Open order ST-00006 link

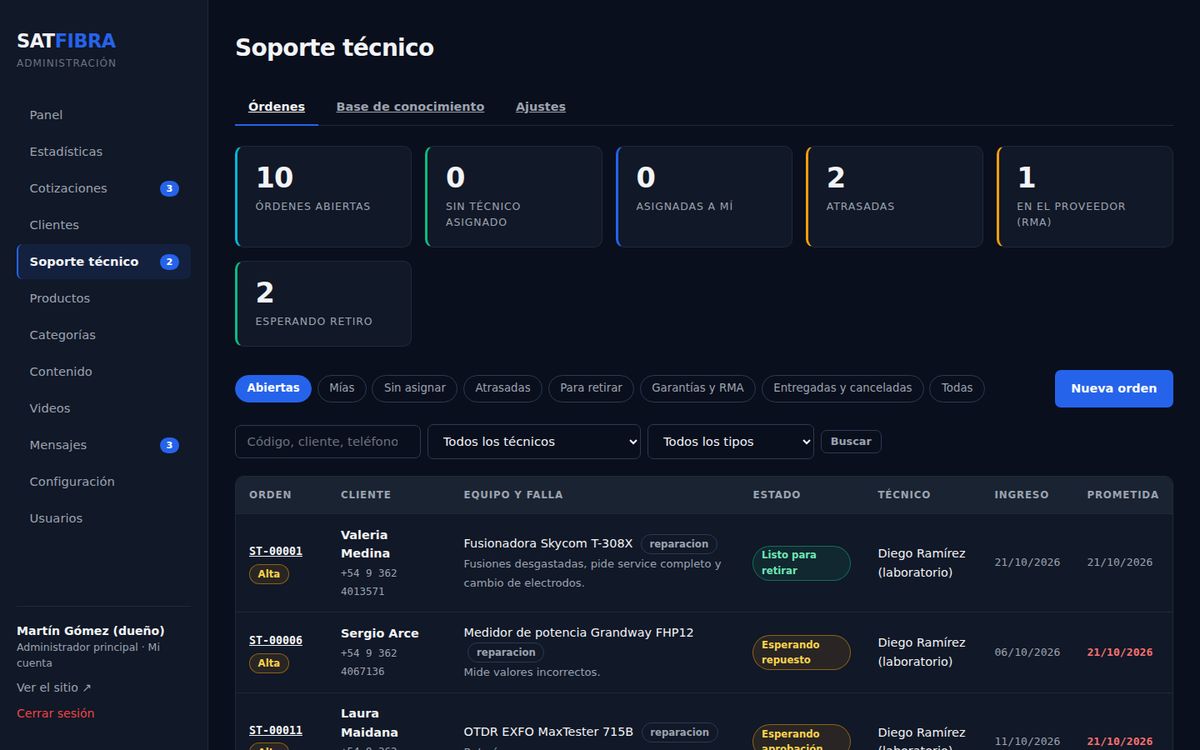pos(276,641)
